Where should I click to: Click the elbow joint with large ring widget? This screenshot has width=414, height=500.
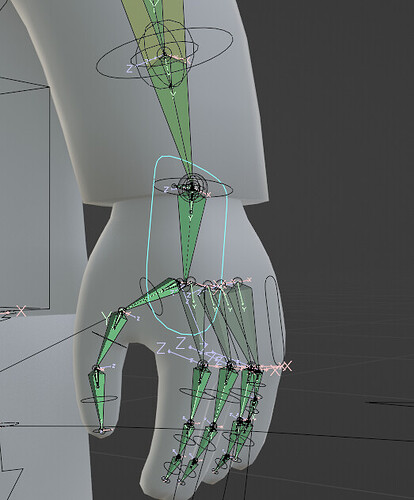pyautogui.click(x=163, y=53)
